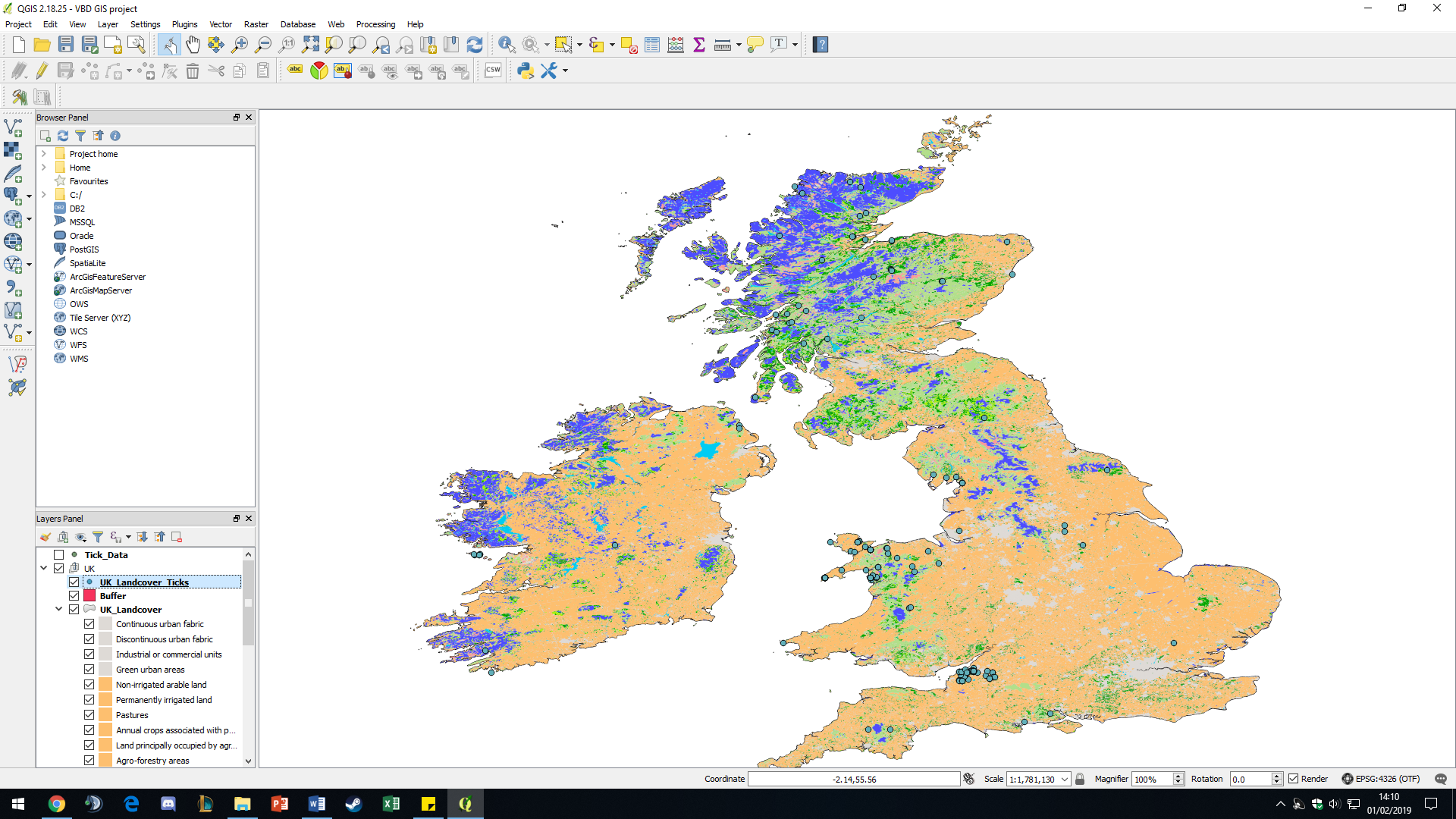Viewport: 1456px width, 819px height.
Task: Uncheck the Buffer layer checkbox
Action: pos(74,596)
